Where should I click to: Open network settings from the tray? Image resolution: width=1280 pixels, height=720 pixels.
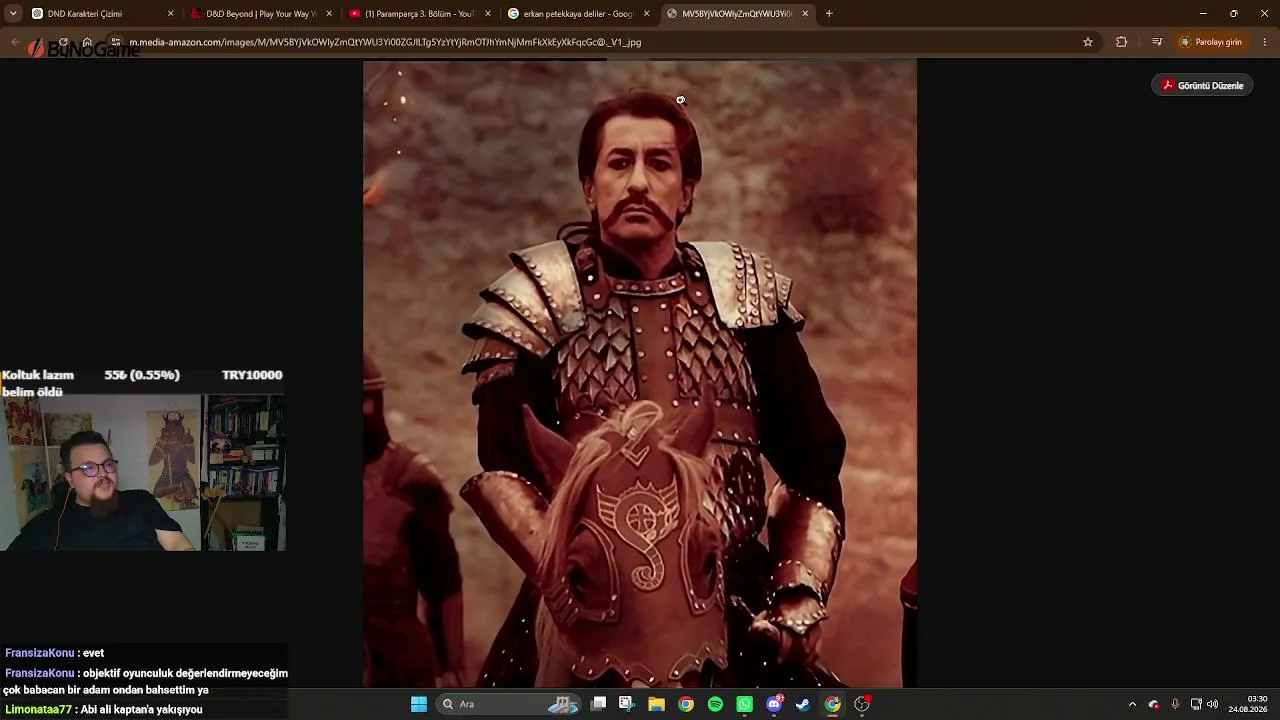pyautogui.click(x=1195, y=704)
